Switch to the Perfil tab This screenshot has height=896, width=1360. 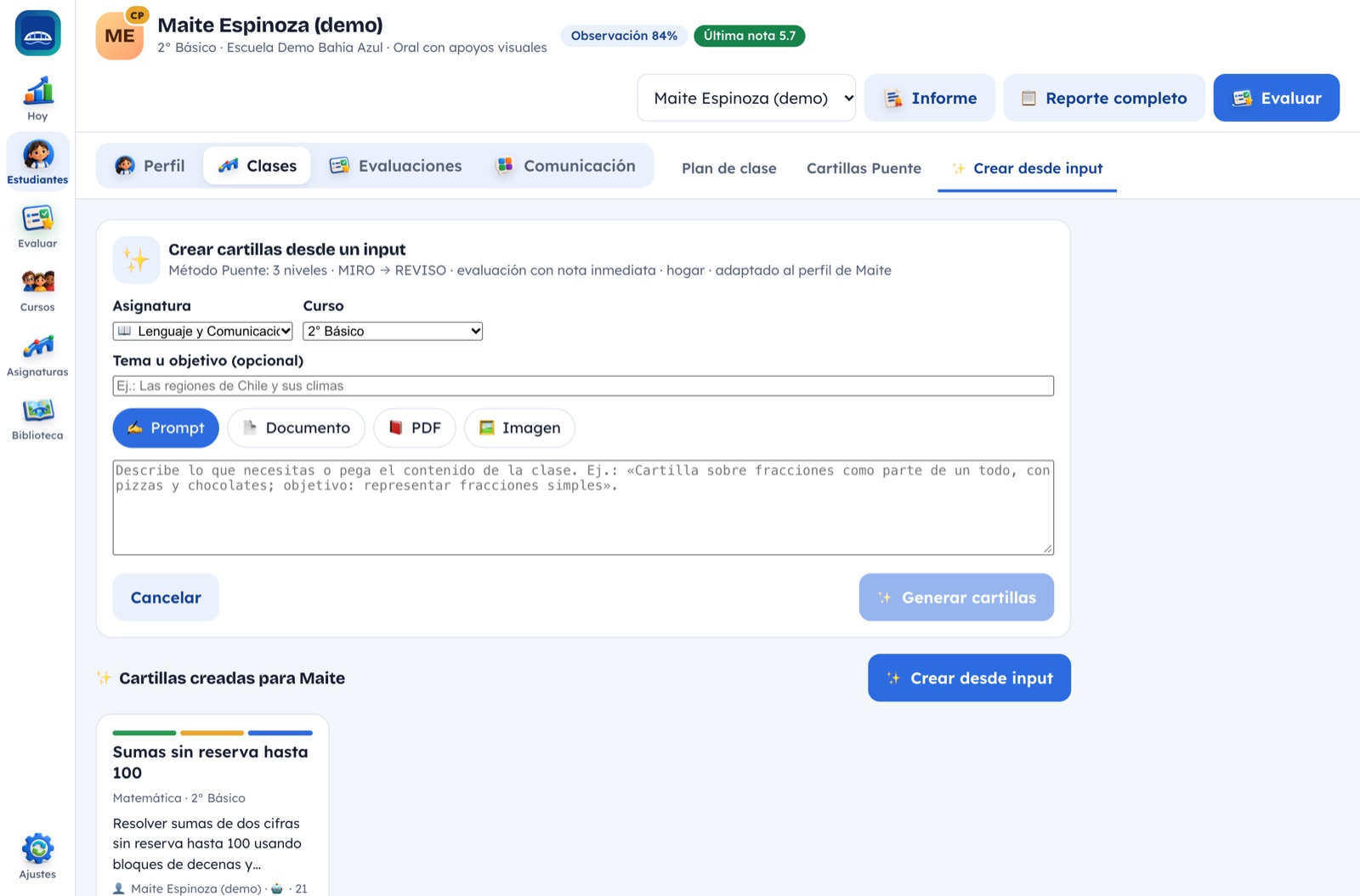pos(150,166)
